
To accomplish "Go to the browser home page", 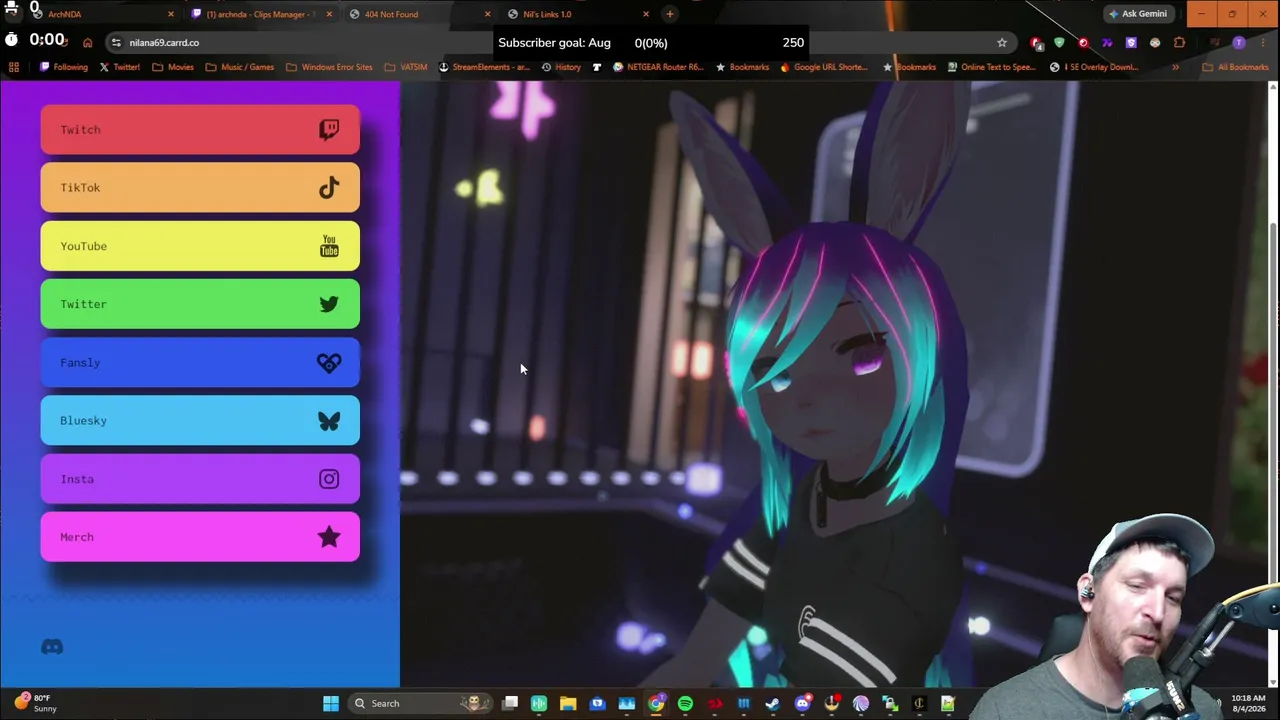I will tap(87, 42).
